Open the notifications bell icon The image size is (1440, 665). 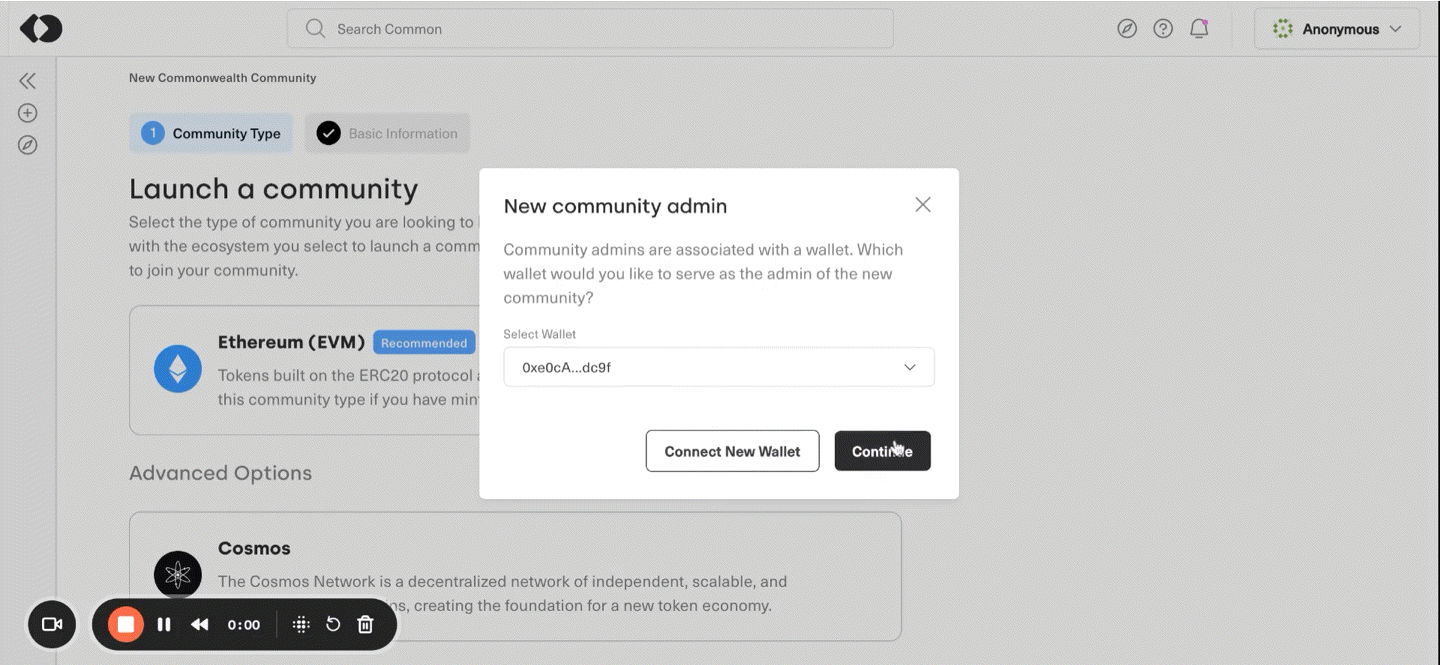tap(1199, 29)
